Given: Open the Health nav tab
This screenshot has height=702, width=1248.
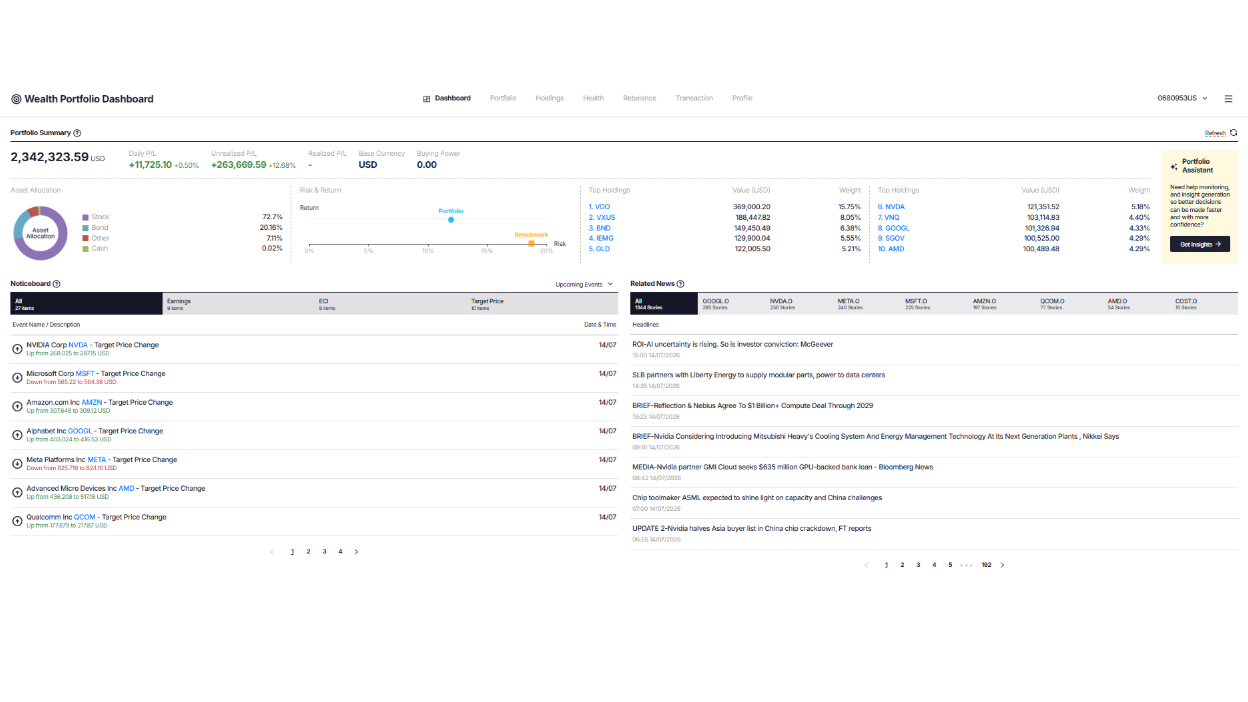Looking at the screenshot, I should pyautogui.click(x=593, y=98).
